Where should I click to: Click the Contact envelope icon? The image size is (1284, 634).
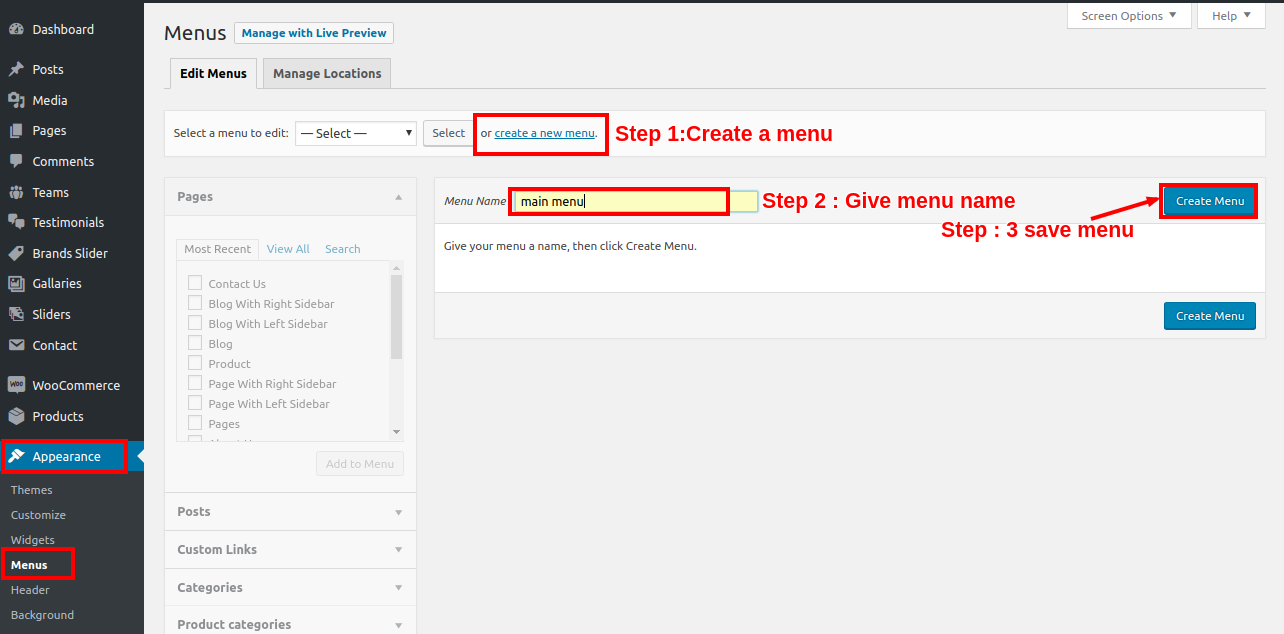16,345
